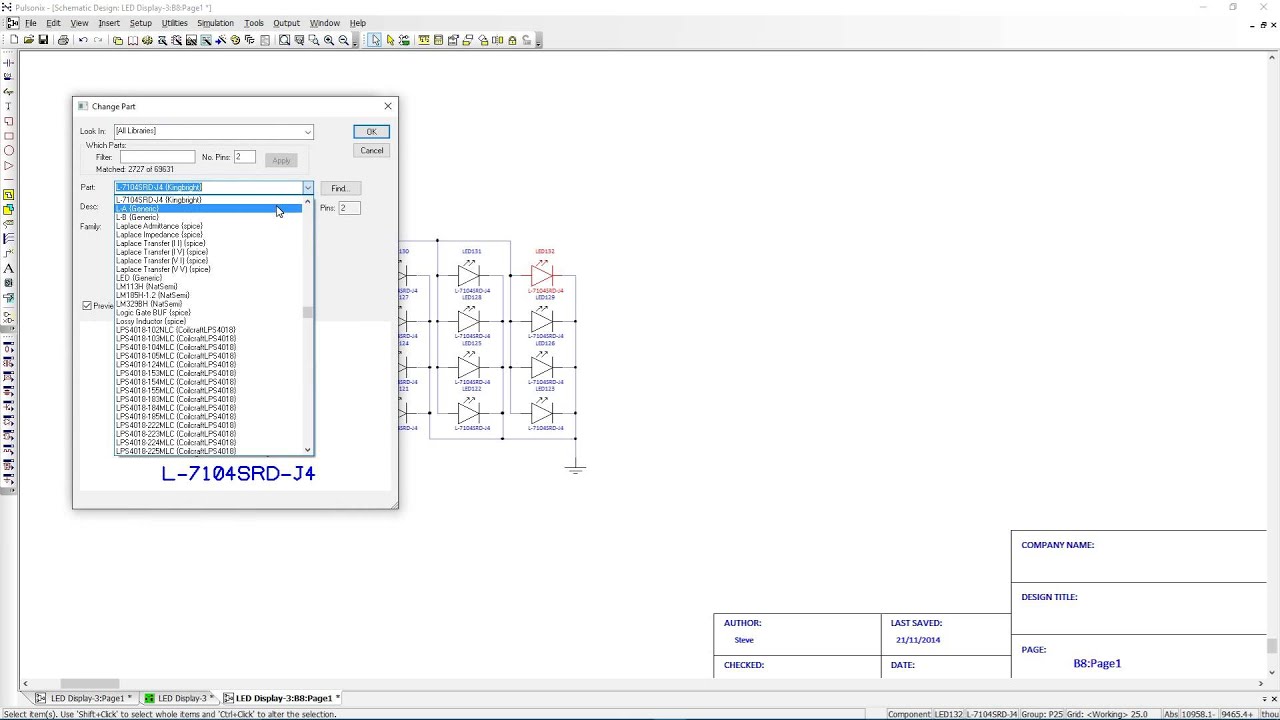The image size is (1280, 720).
Task: Toggle the Preview checkbox in dialog
Action: pos(87,306)
